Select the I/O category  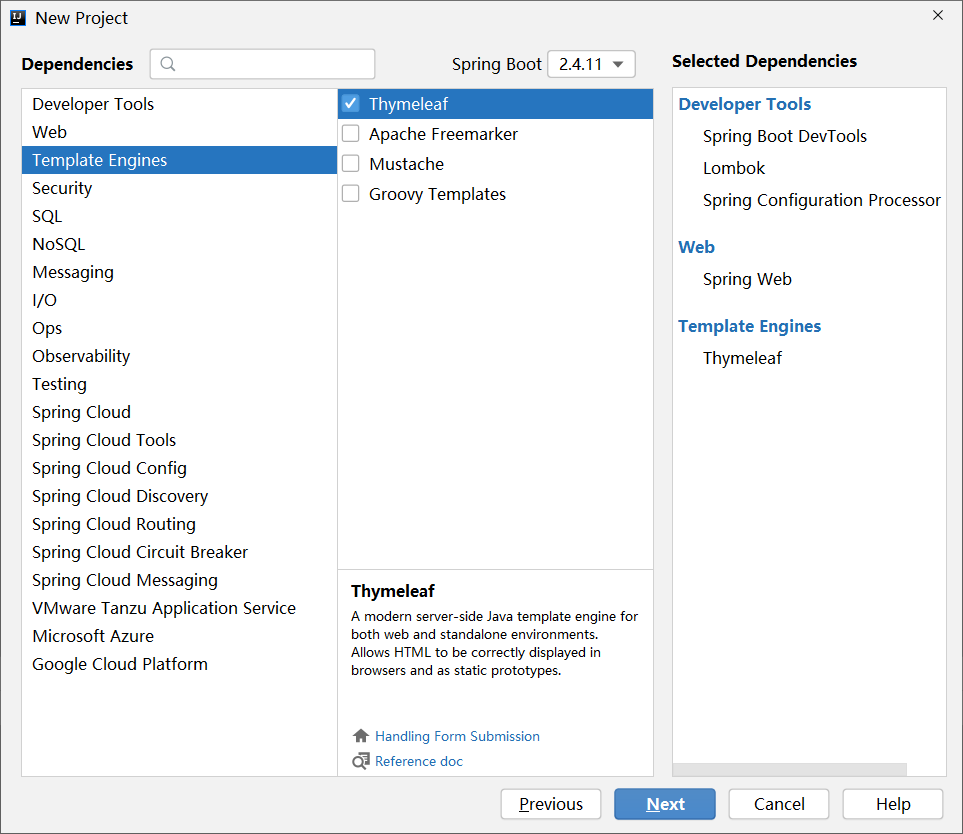pyautogui.click(x=179, y=300)
